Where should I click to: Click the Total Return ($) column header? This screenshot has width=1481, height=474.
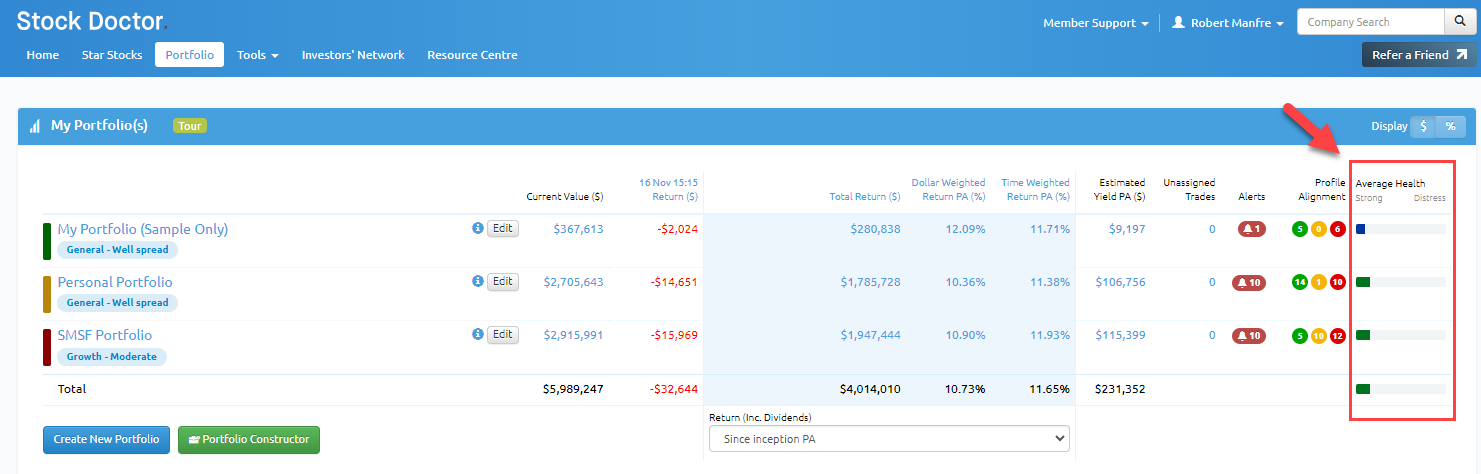point(865,196)
